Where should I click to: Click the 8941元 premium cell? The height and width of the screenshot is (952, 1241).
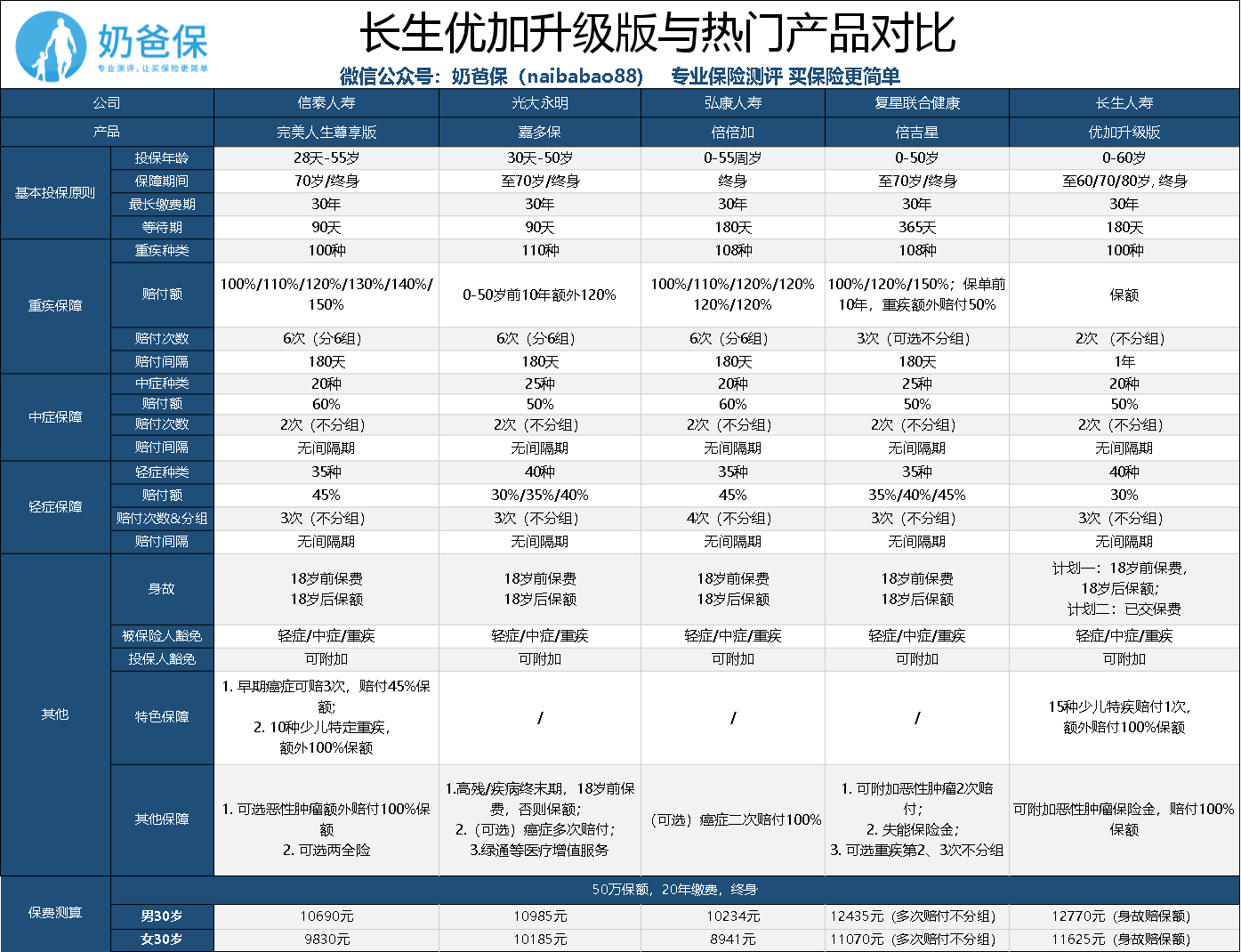point(733,939)
